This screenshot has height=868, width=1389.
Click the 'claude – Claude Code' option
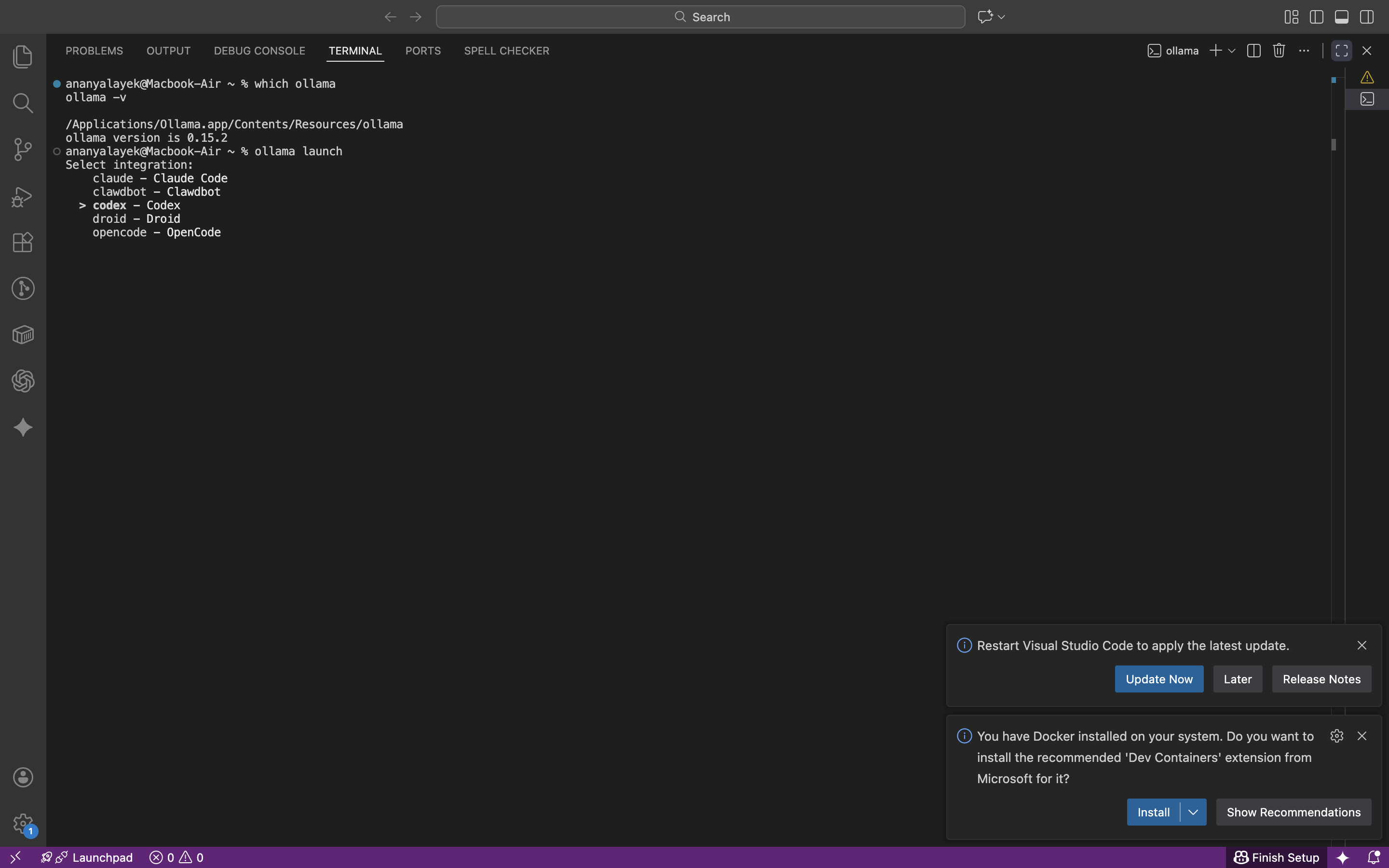(x=160, y=178)
